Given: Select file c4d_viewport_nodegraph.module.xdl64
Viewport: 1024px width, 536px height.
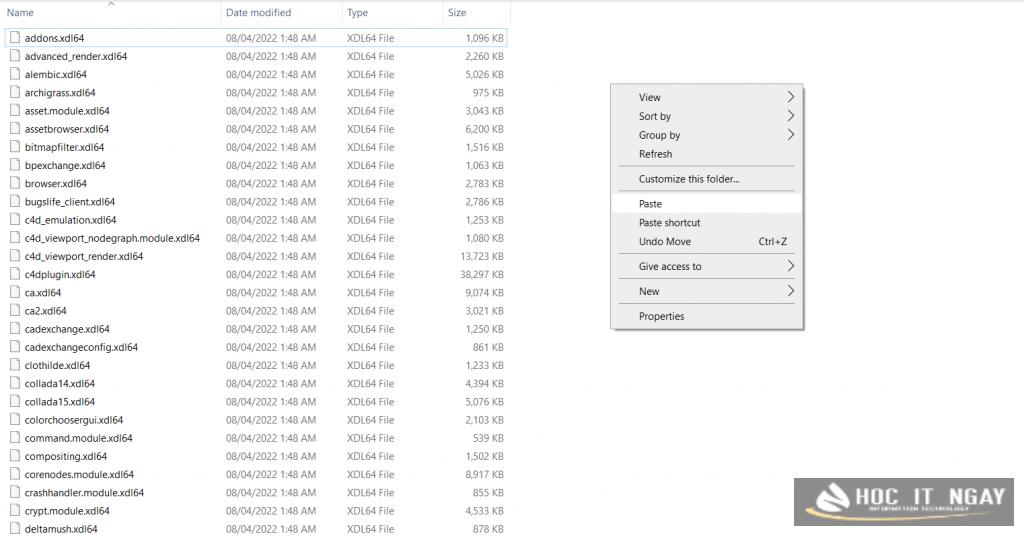Looking at the screenshot, I should [x=112, y=238].
